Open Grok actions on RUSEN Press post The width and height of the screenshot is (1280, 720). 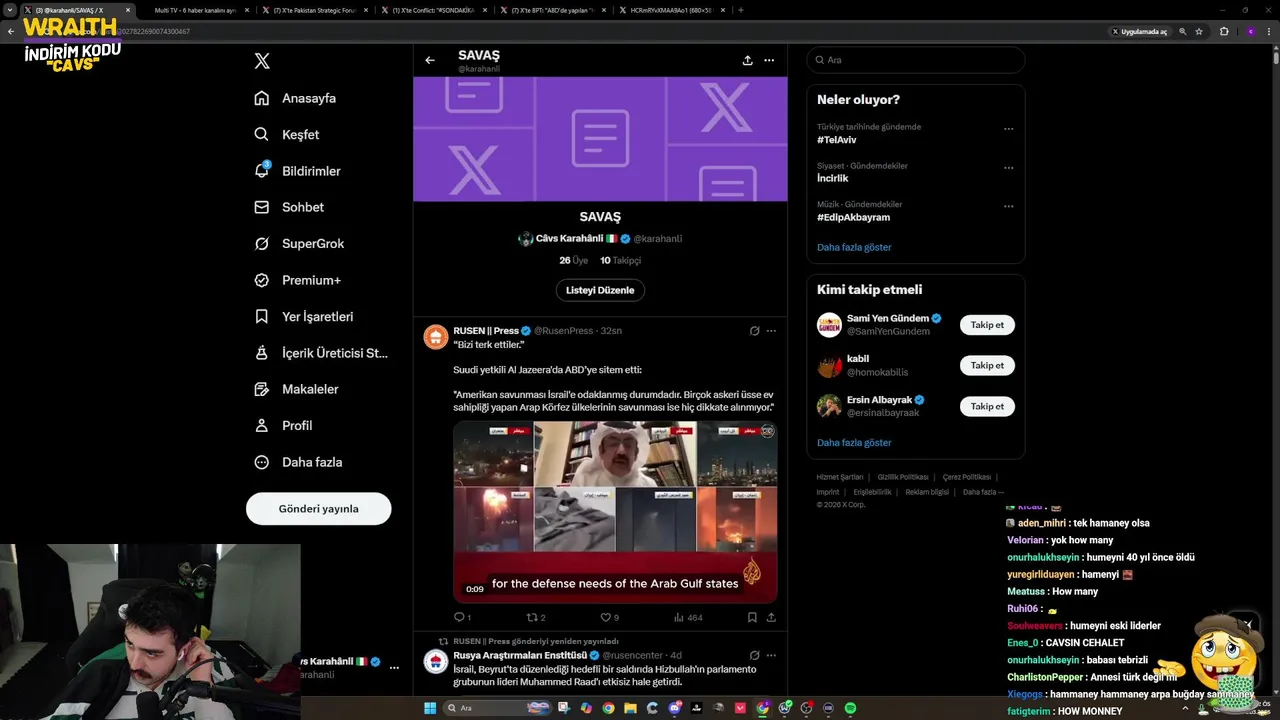point(755,330)
